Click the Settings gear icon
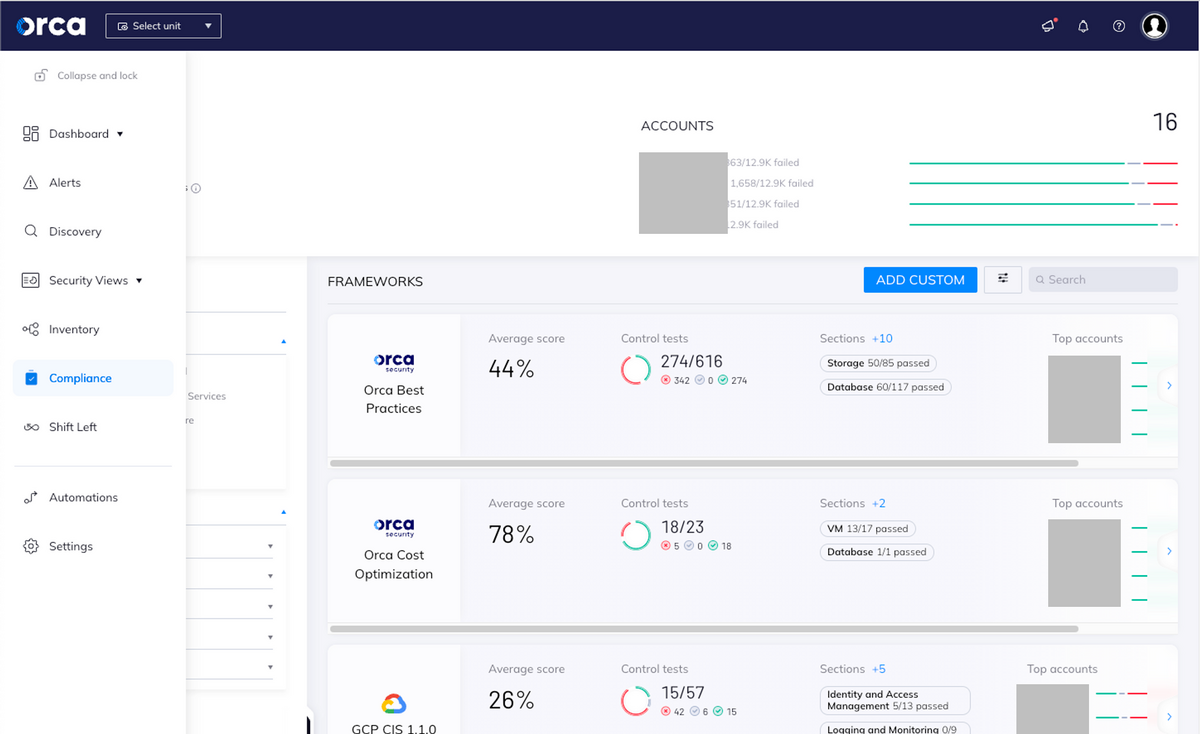1200x734 pixels. click(x=31, y=547)
